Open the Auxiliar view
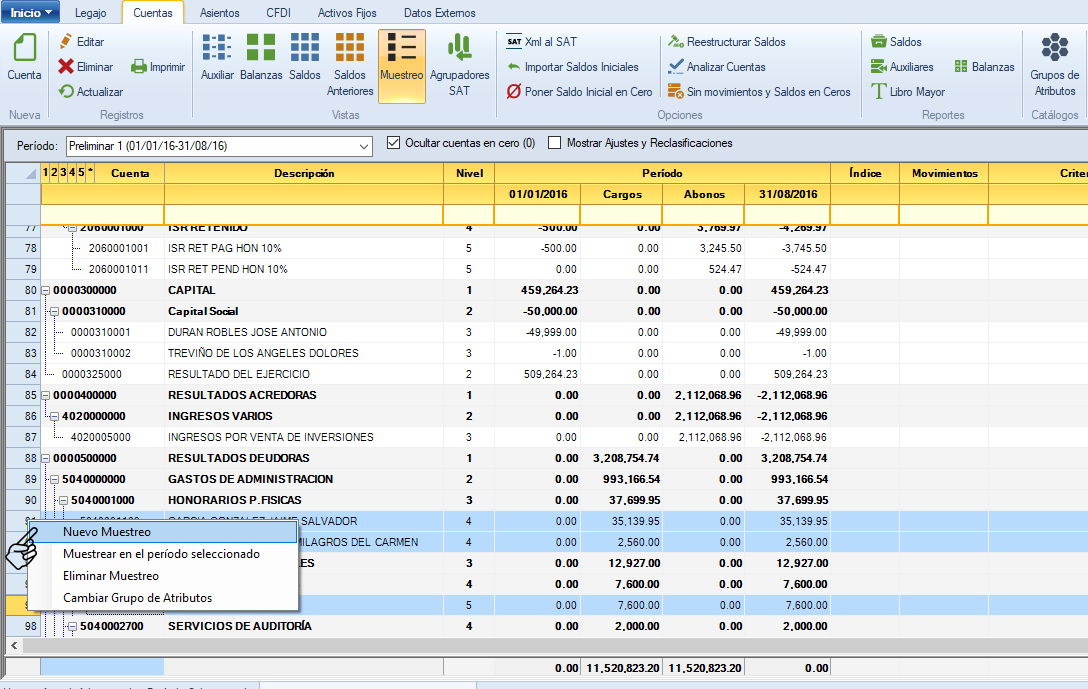Screen dimensions: 1088x689 217,48
